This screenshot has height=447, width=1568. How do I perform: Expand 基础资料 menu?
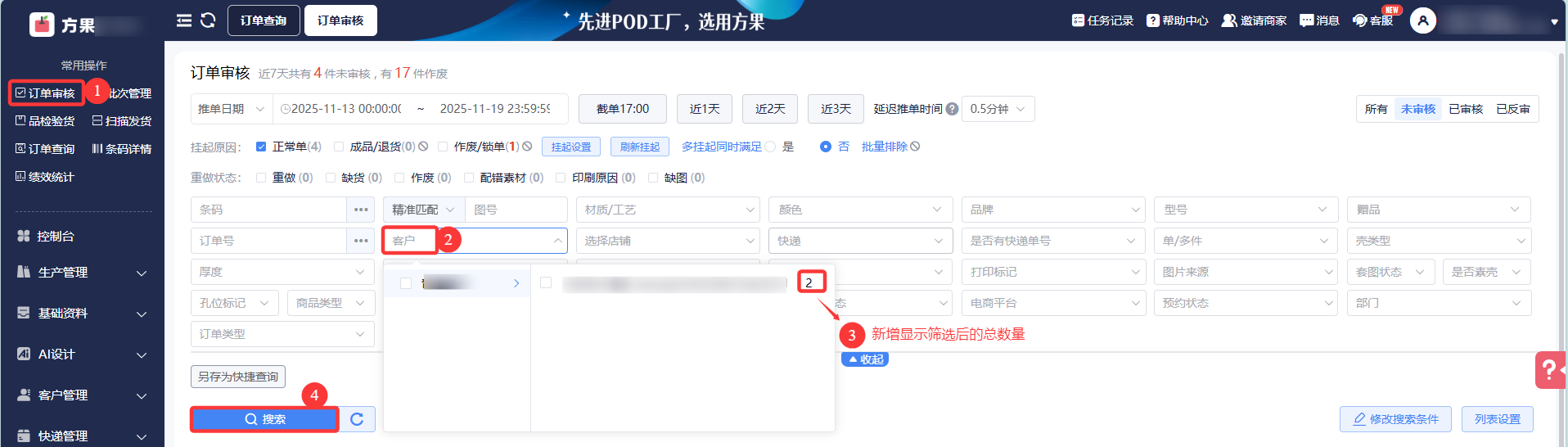82,313
